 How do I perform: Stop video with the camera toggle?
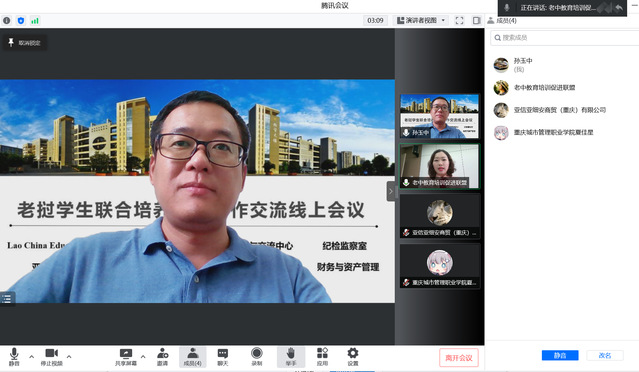tap(51, 357)
